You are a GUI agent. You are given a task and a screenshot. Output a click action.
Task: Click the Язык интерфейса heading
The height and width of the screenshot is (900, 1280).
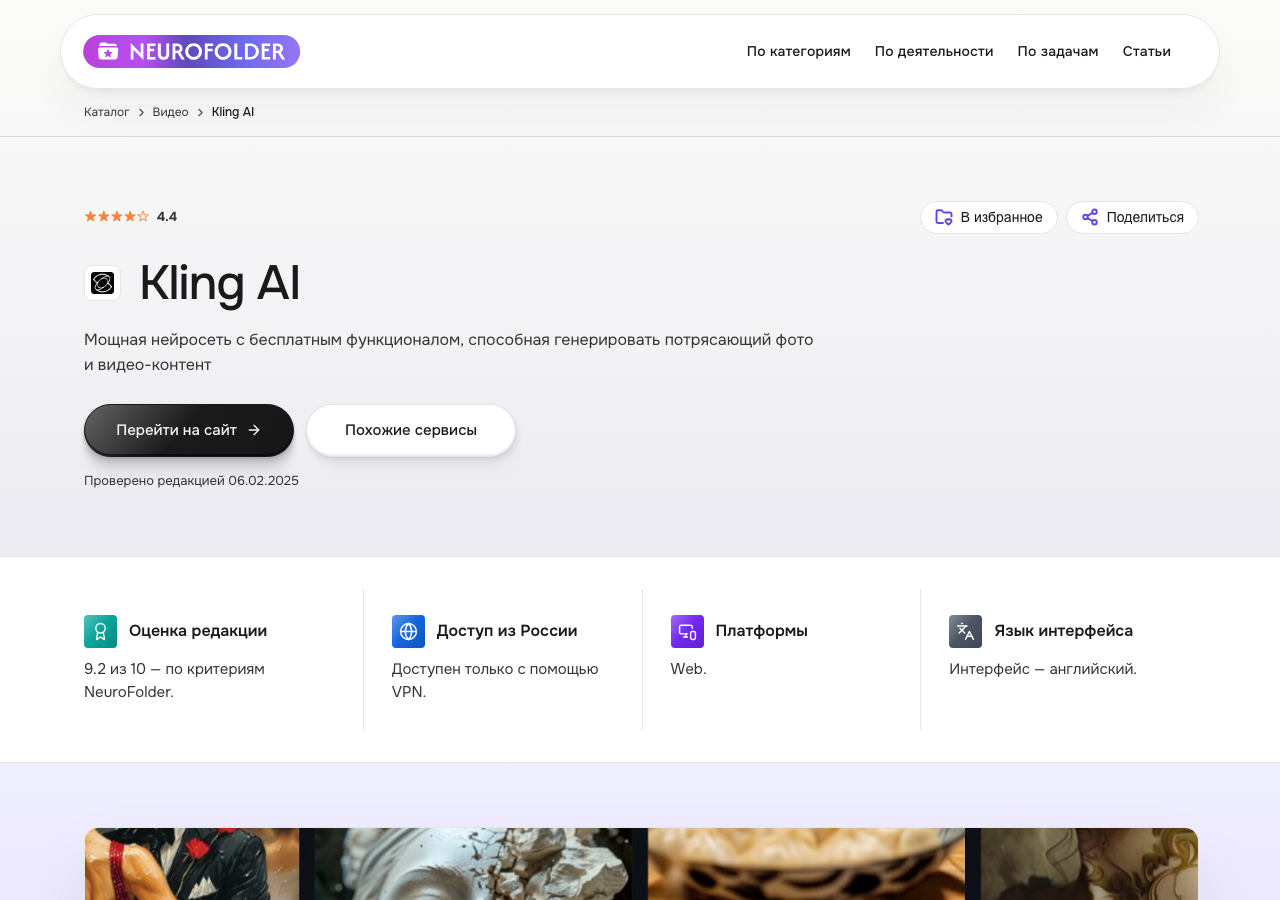(x=1063, y=631)
